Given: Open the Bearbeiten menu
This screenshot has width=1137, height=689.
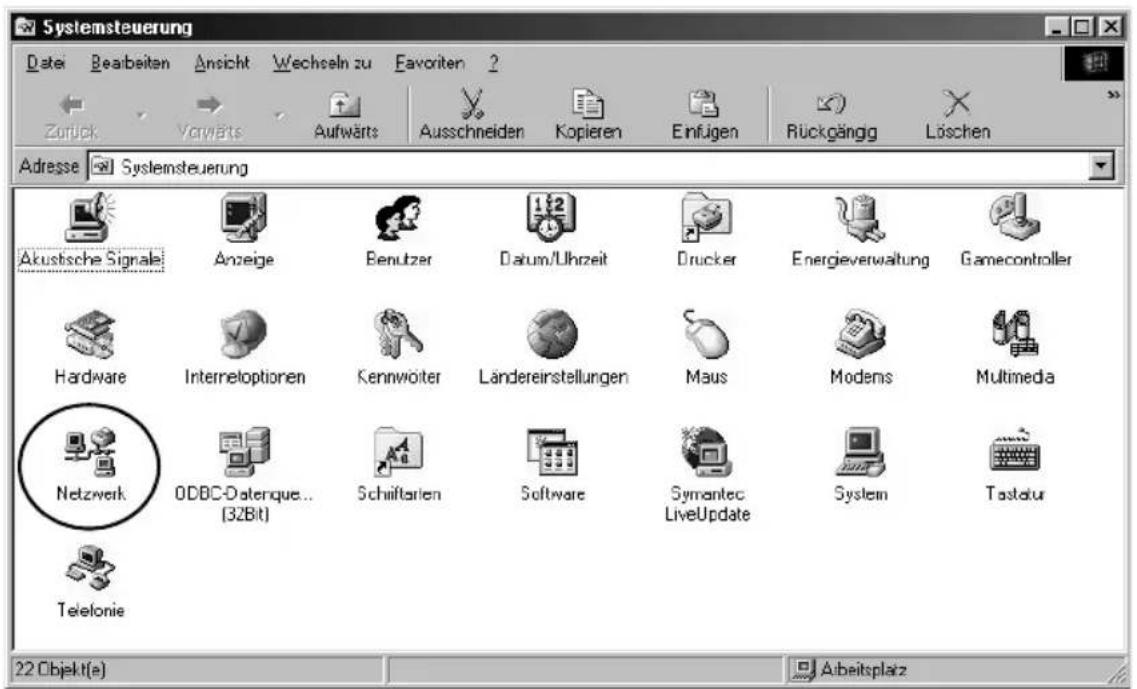Looking at the screenshot, I should point(130,63).
